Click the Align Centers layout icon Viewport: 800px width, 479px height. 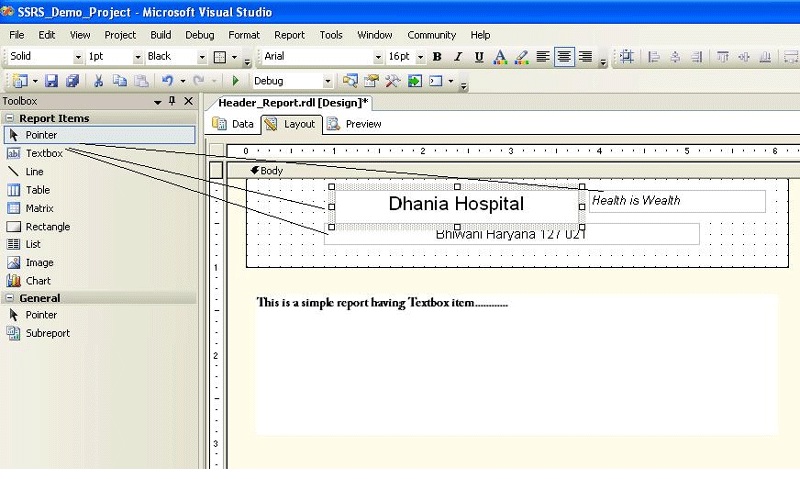675,57
